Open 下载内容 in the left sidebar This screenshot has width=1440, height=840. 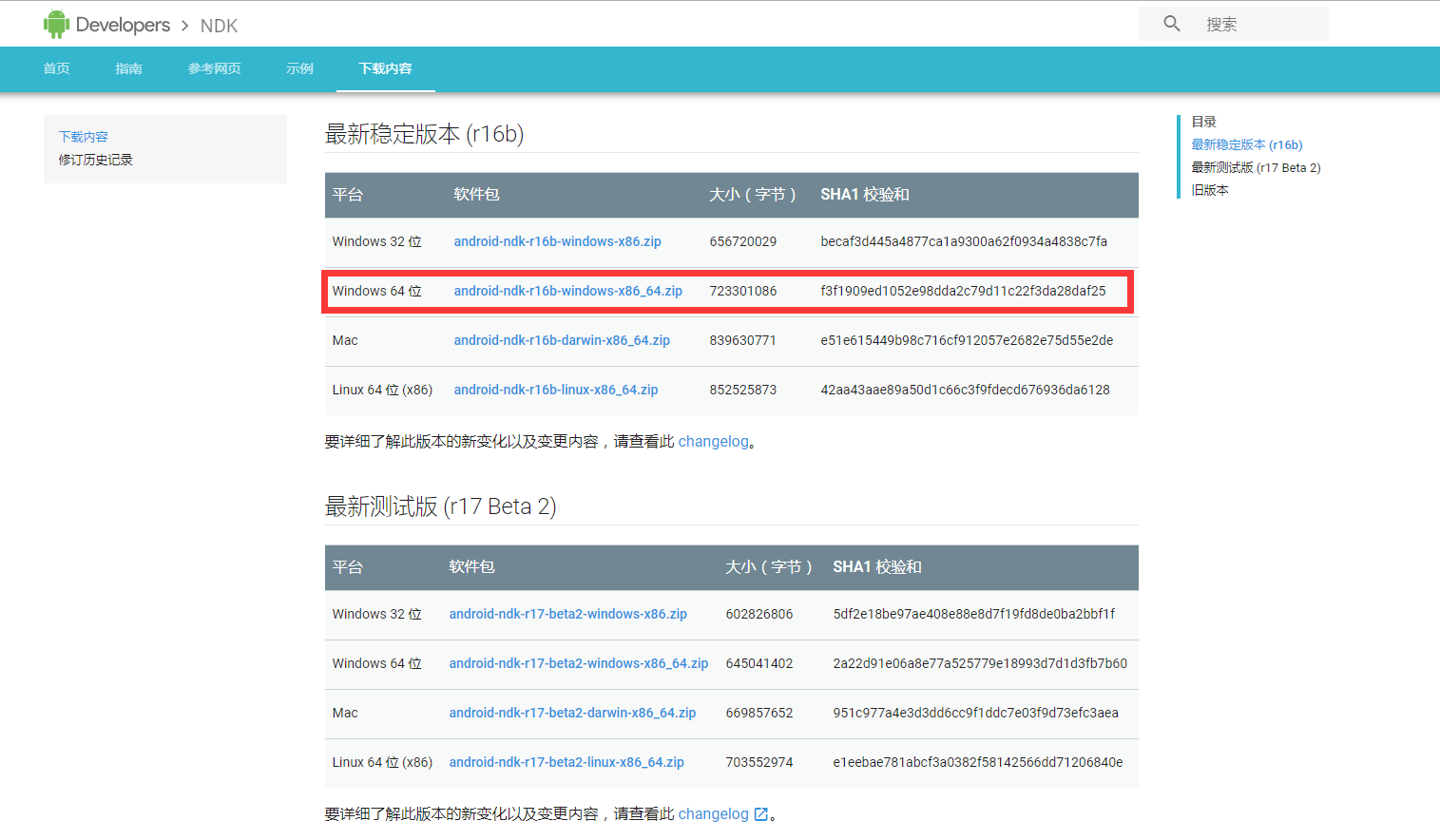pyautogui.click(x=84, y=137)
